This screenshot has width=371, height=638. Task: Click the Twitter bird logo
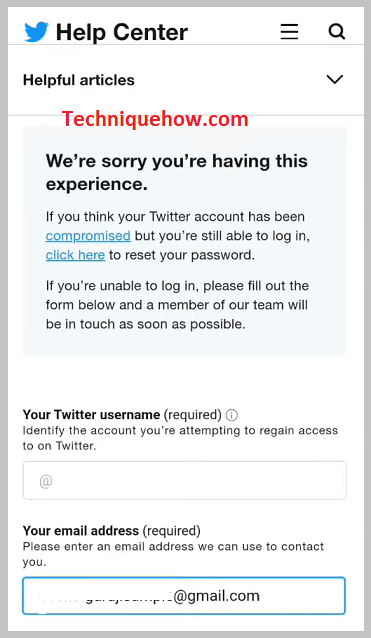[36, 32]
